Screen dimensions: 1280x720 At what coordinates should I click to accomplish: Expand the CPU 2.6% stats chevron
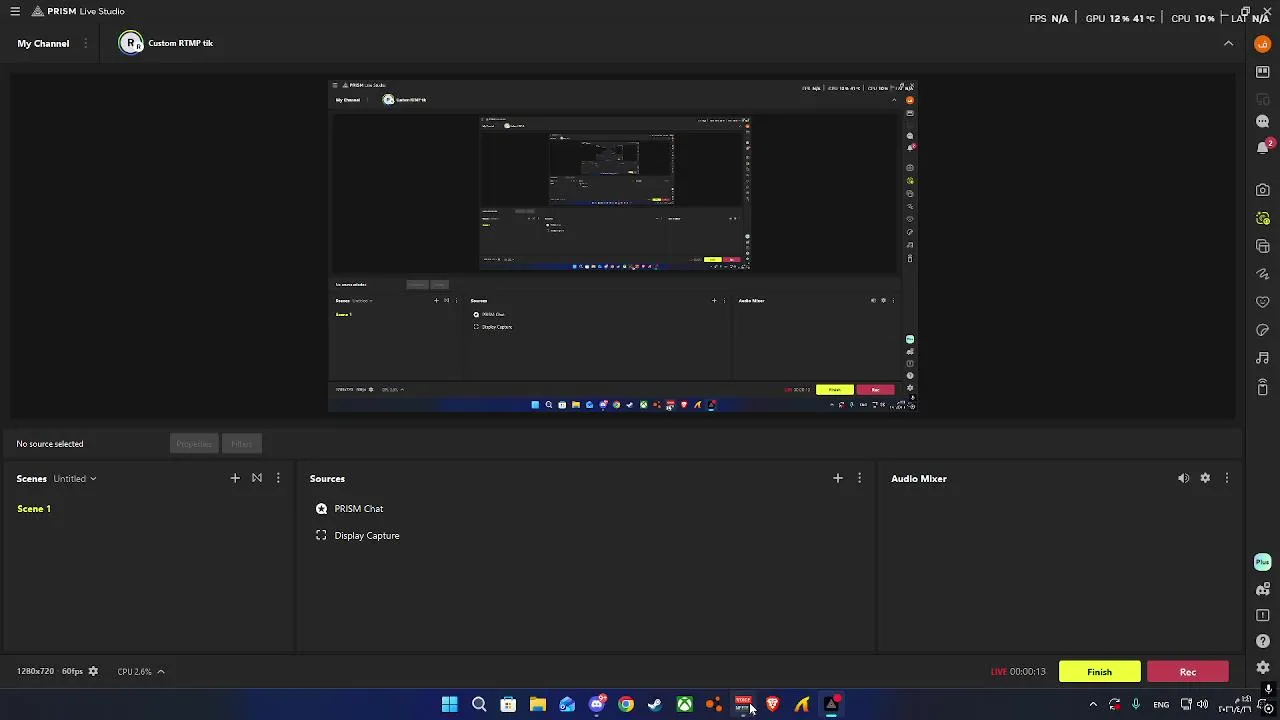coord(160,671)
